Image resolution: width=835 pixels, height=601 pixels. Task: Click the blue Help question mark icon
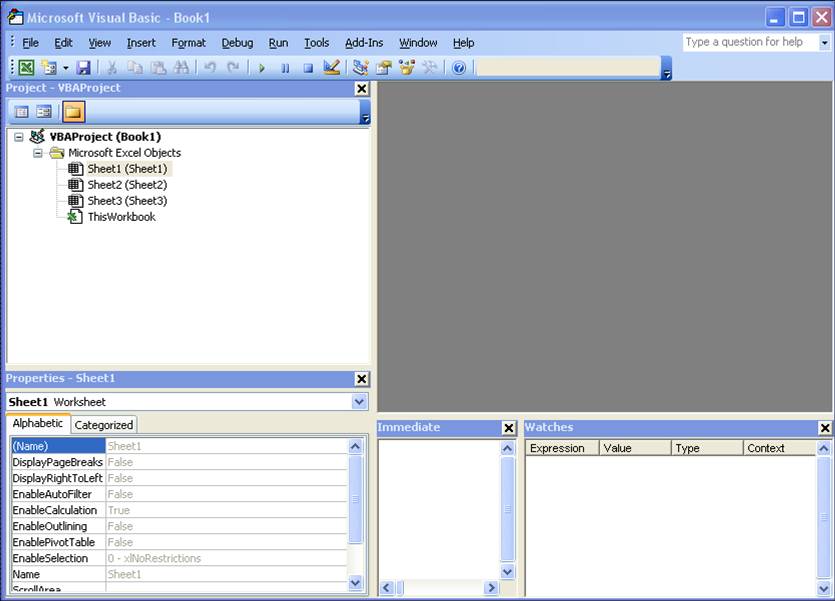tap(459, 68)
